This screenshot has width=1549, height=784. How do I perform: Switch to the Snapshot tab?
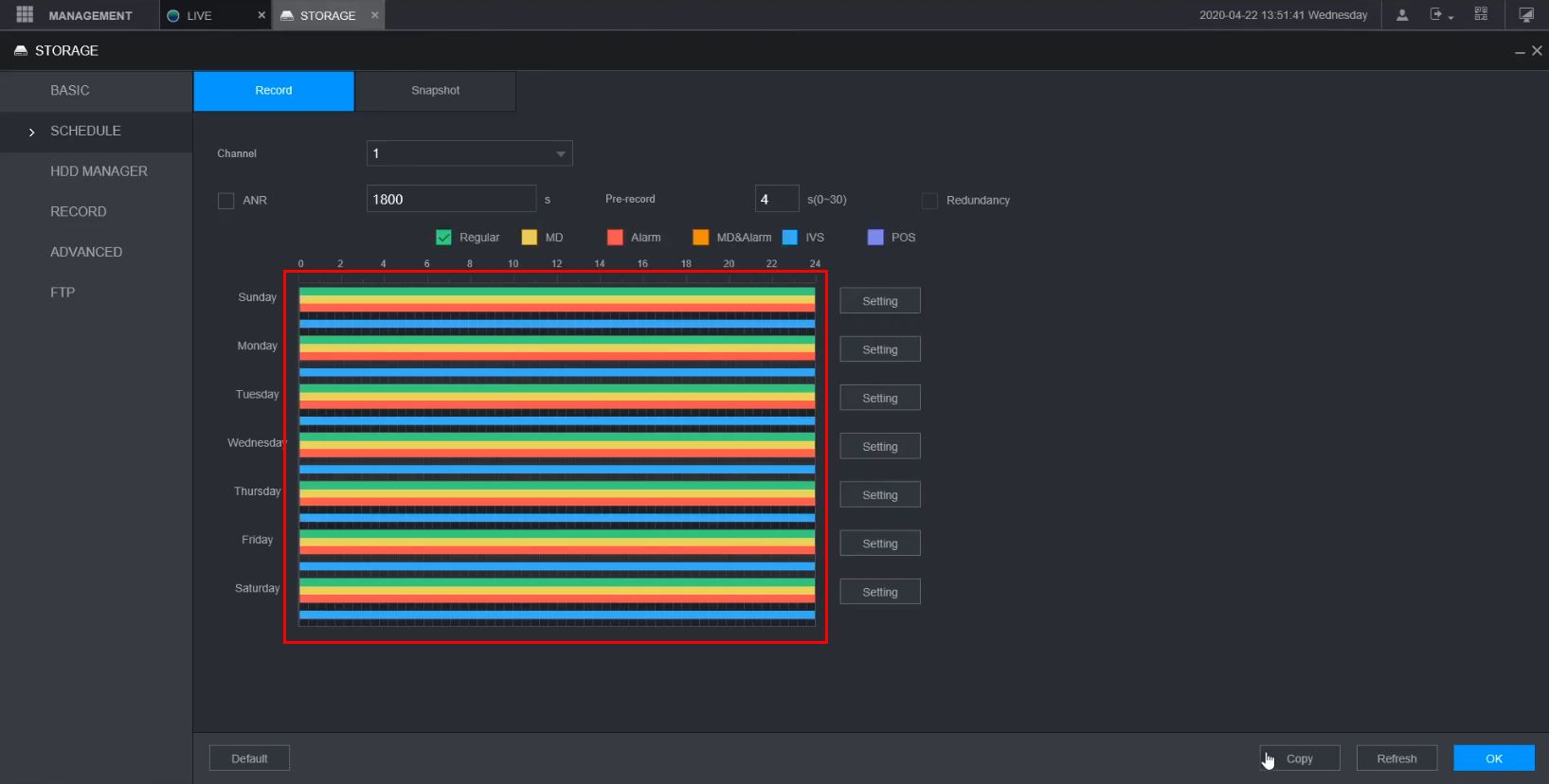(435, 91)
